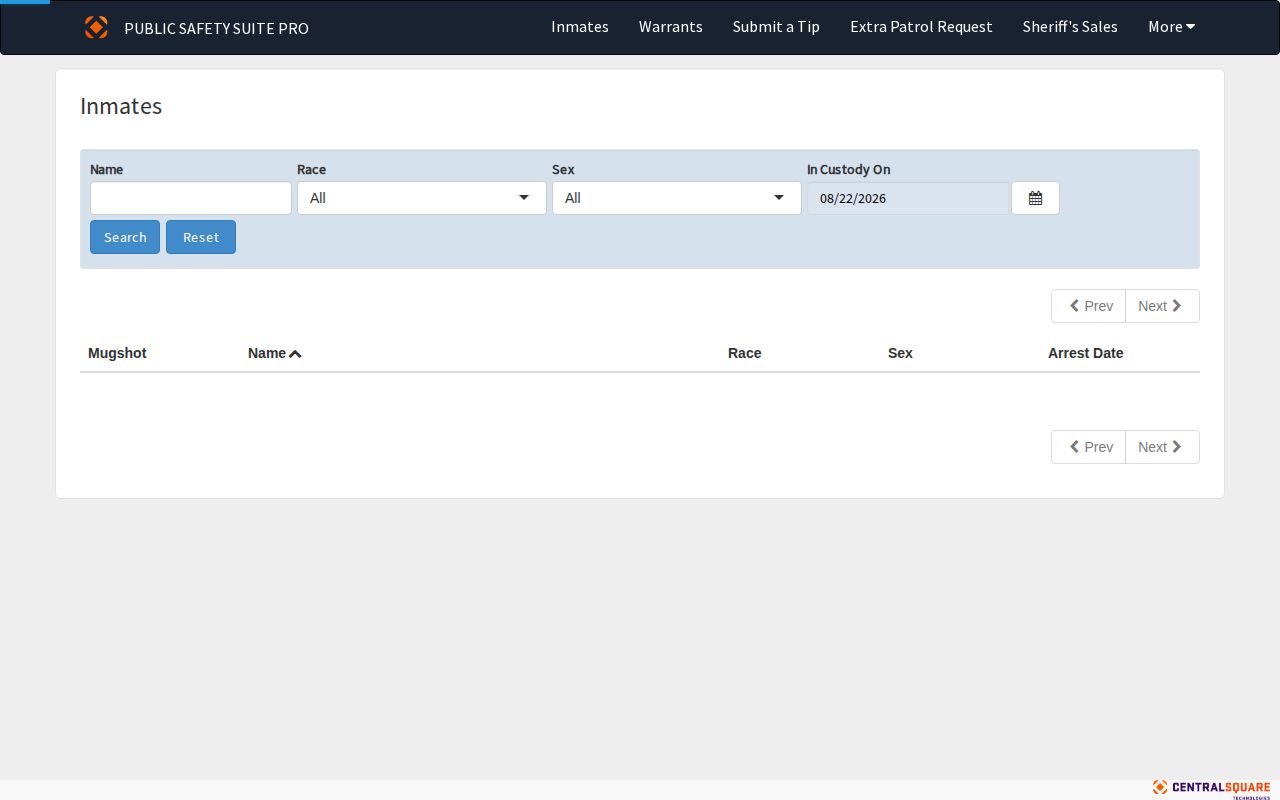
Task: Open the In Custody On calendar picker
Action: pyautogui.click(x=1035, y=198)
